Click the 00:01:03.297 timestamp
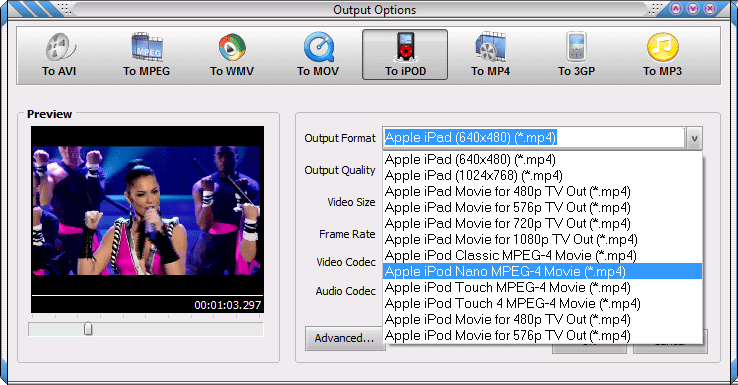The height and width of the screenshot is (385, 738). coord(227,305)
